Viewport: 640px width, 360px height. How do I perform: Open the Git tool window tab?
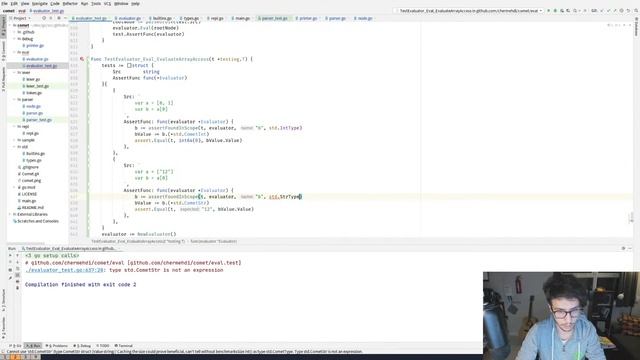[16, 346]
